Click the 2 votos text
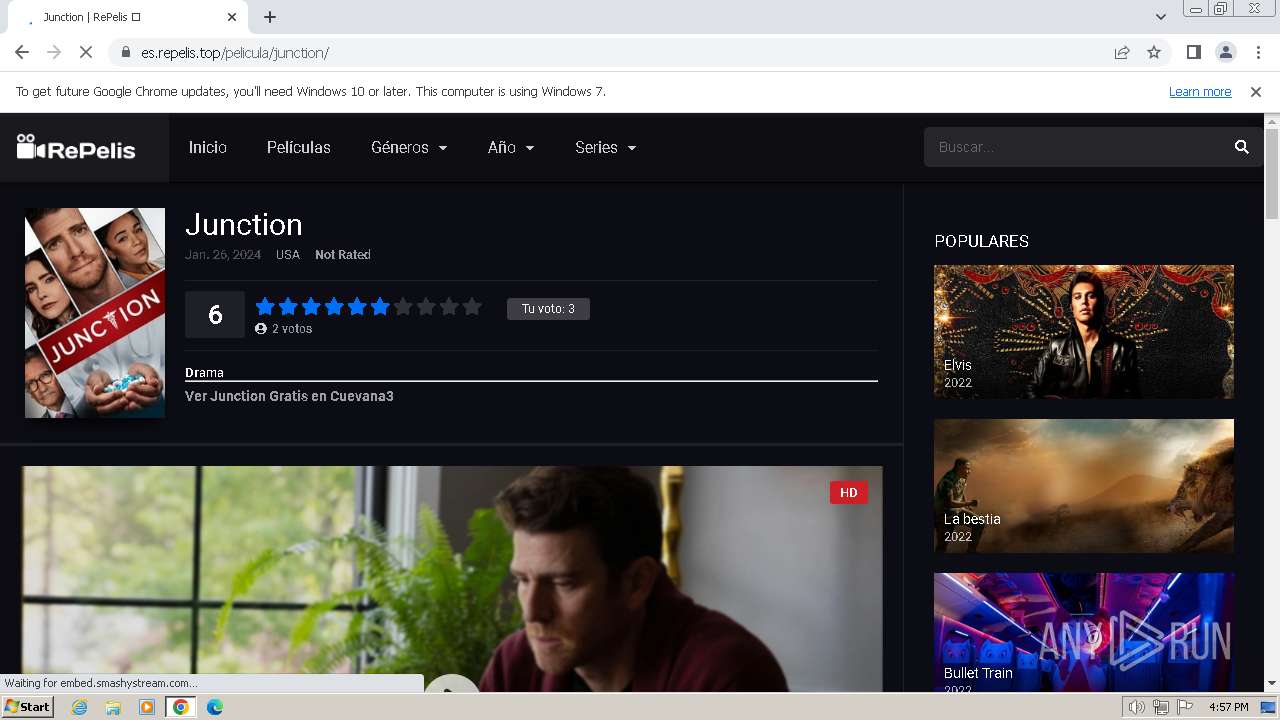The image size is (1280, 720). click(292, 328)
